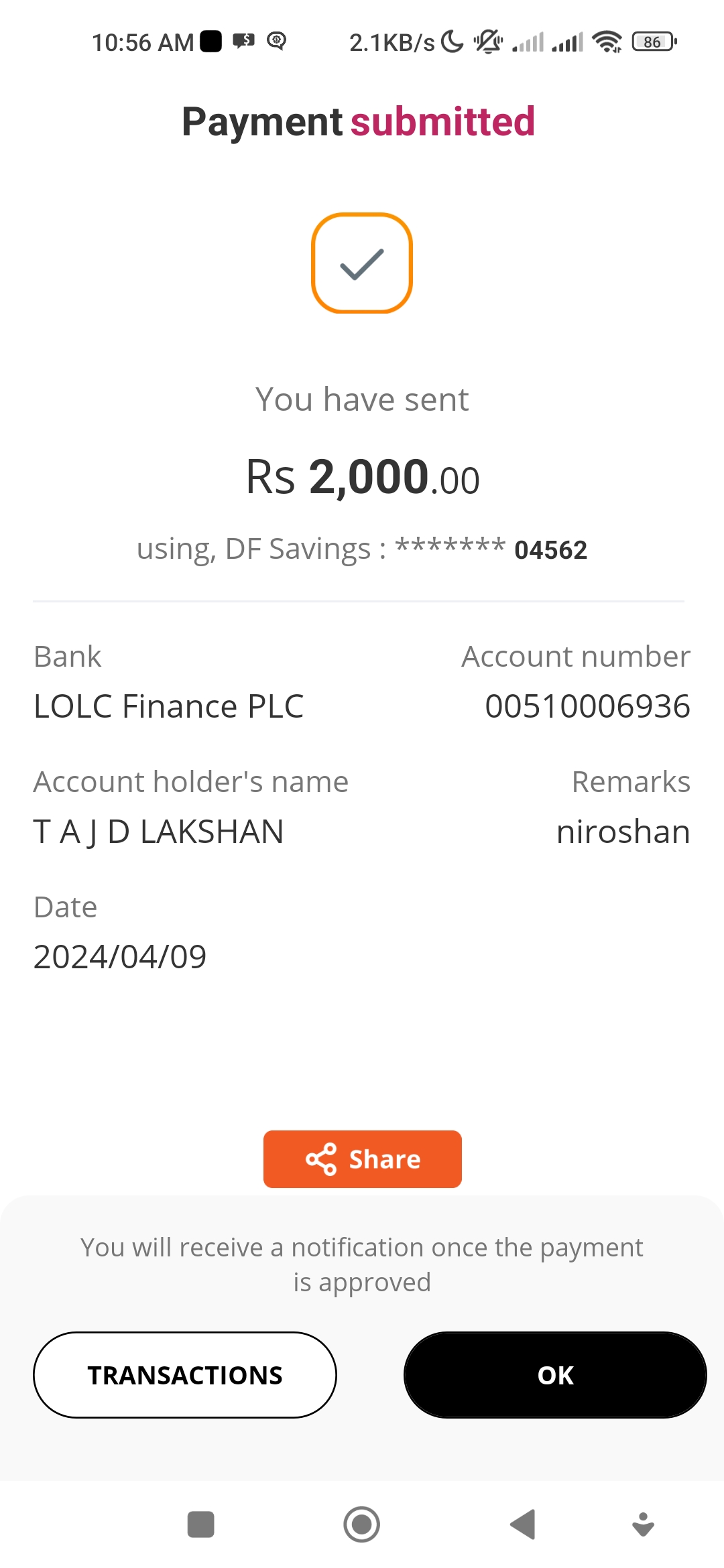Open the Transactions list button
The image size is (724, 1568).
pyautogui.click(x=185, y=1375)
